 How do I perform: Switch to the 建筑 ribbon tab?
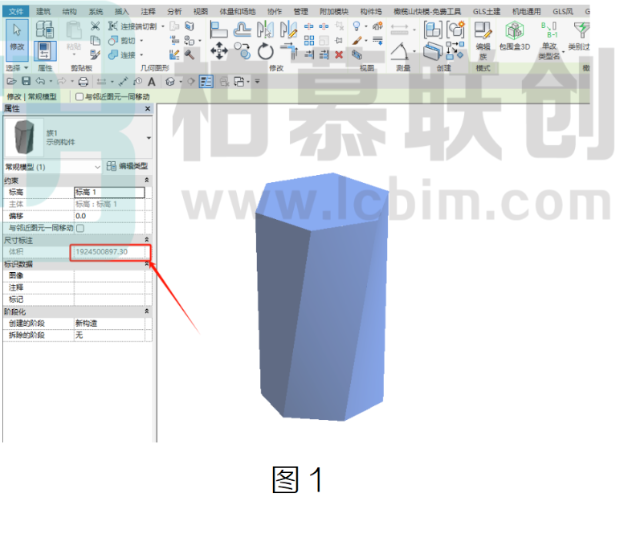(43, 11)
